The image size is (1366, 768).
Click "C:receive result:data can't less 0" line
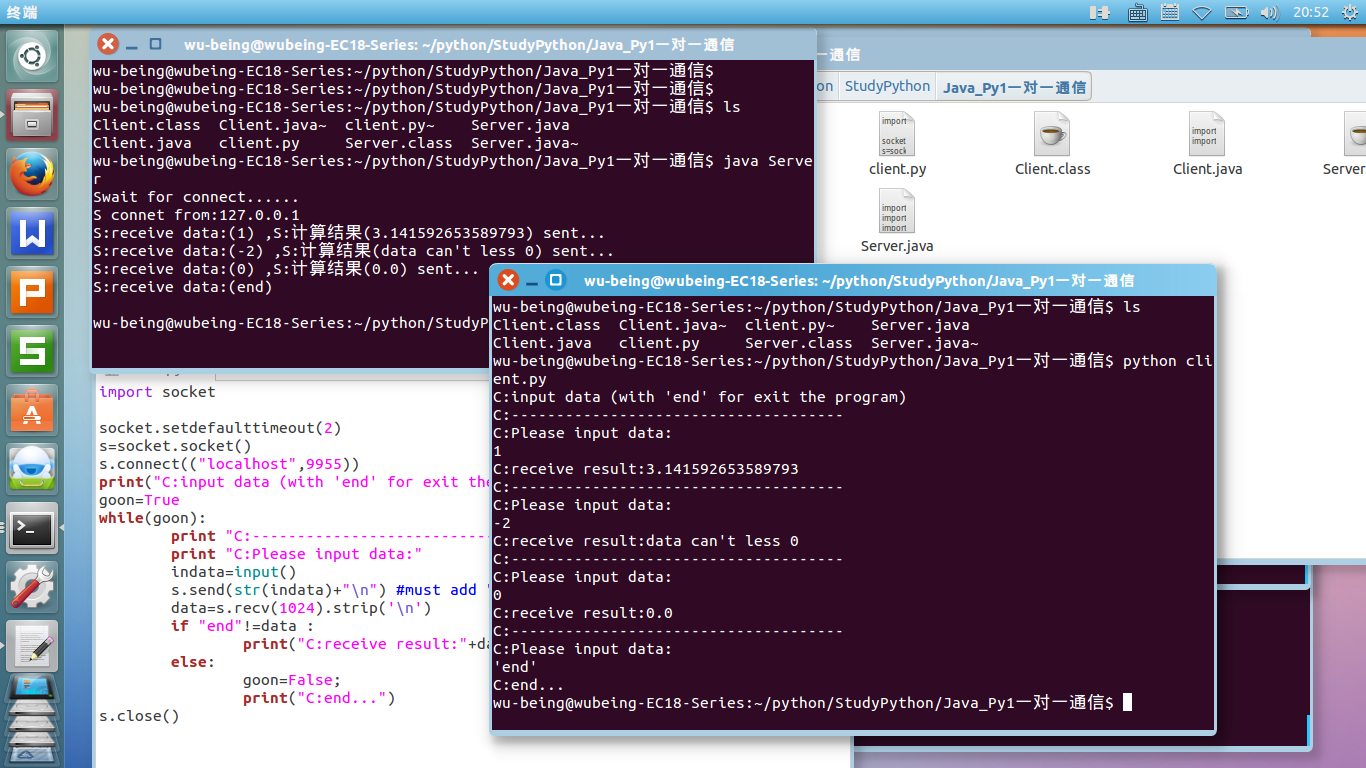(646, 541)
